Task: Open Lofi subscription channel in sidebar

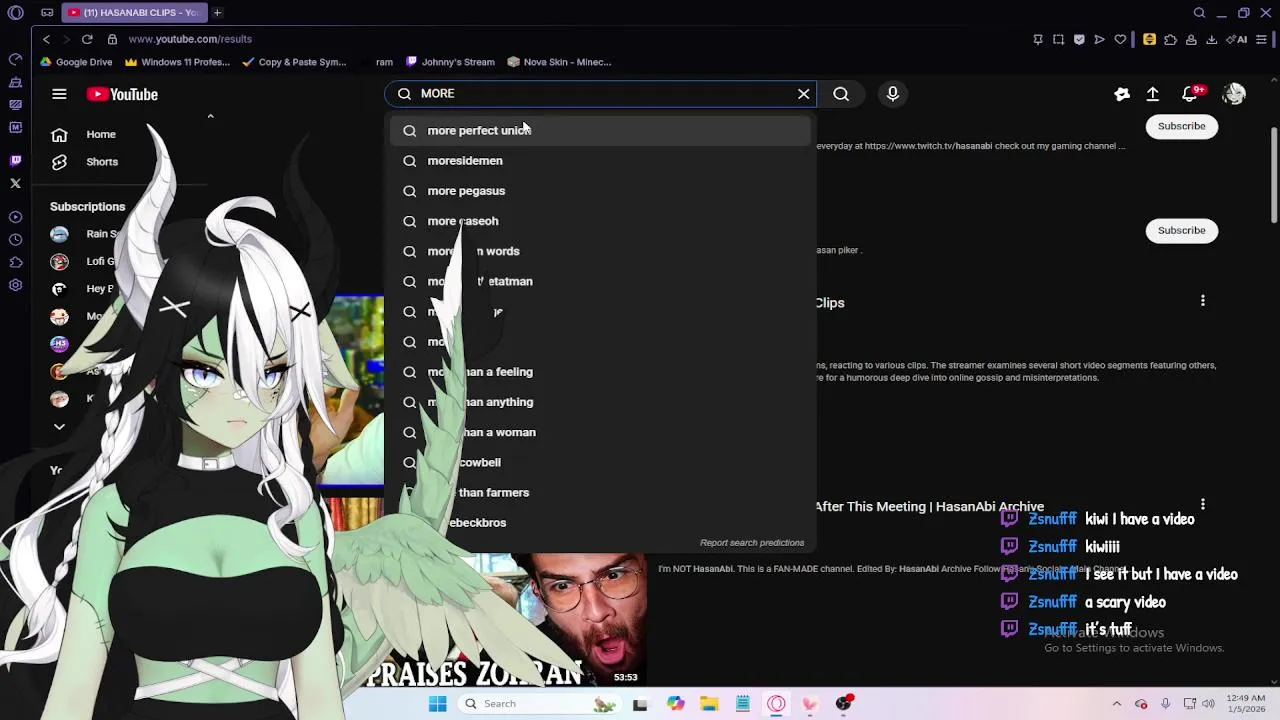Action: point(86,261)
